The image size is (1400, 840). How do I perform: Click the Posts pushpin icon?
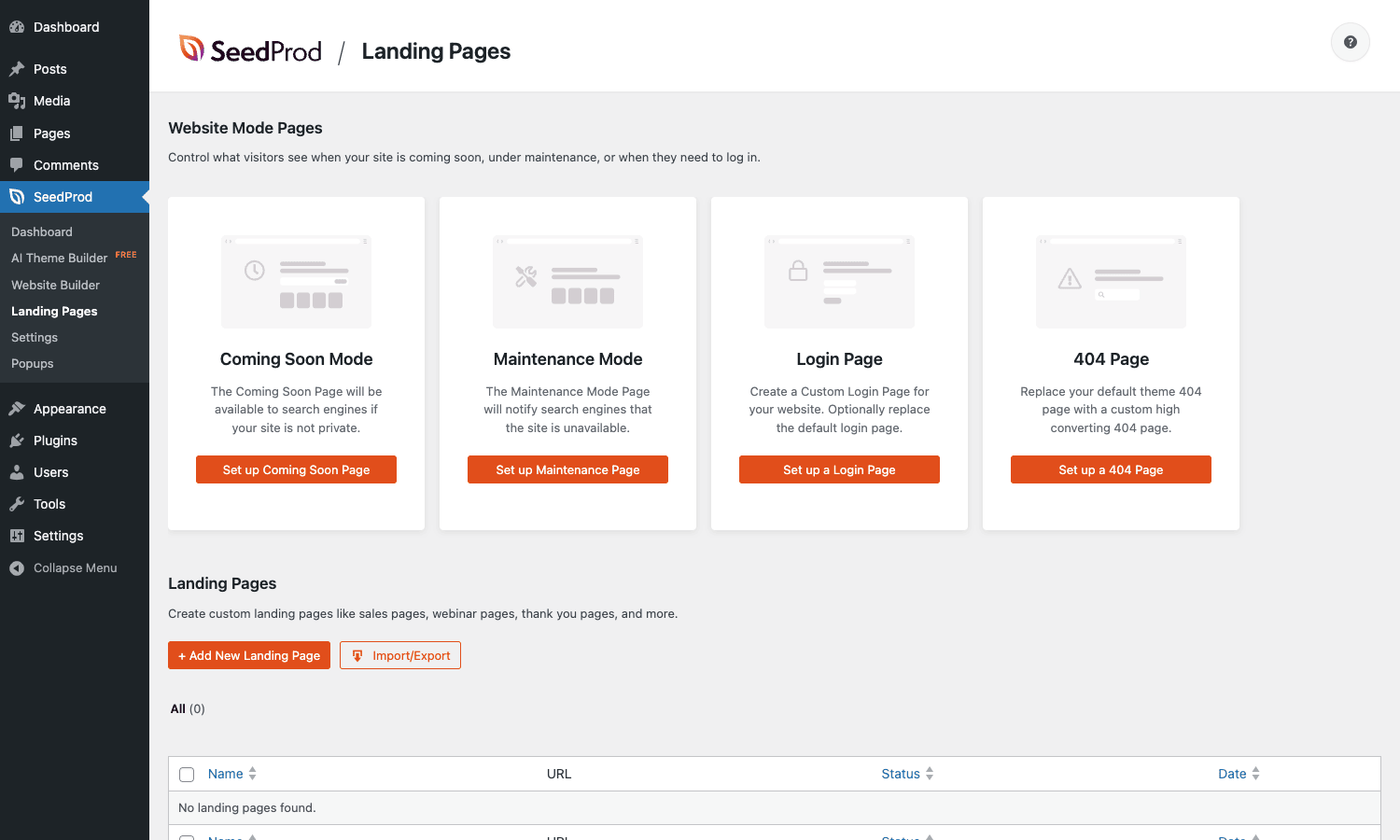(17, 69)
